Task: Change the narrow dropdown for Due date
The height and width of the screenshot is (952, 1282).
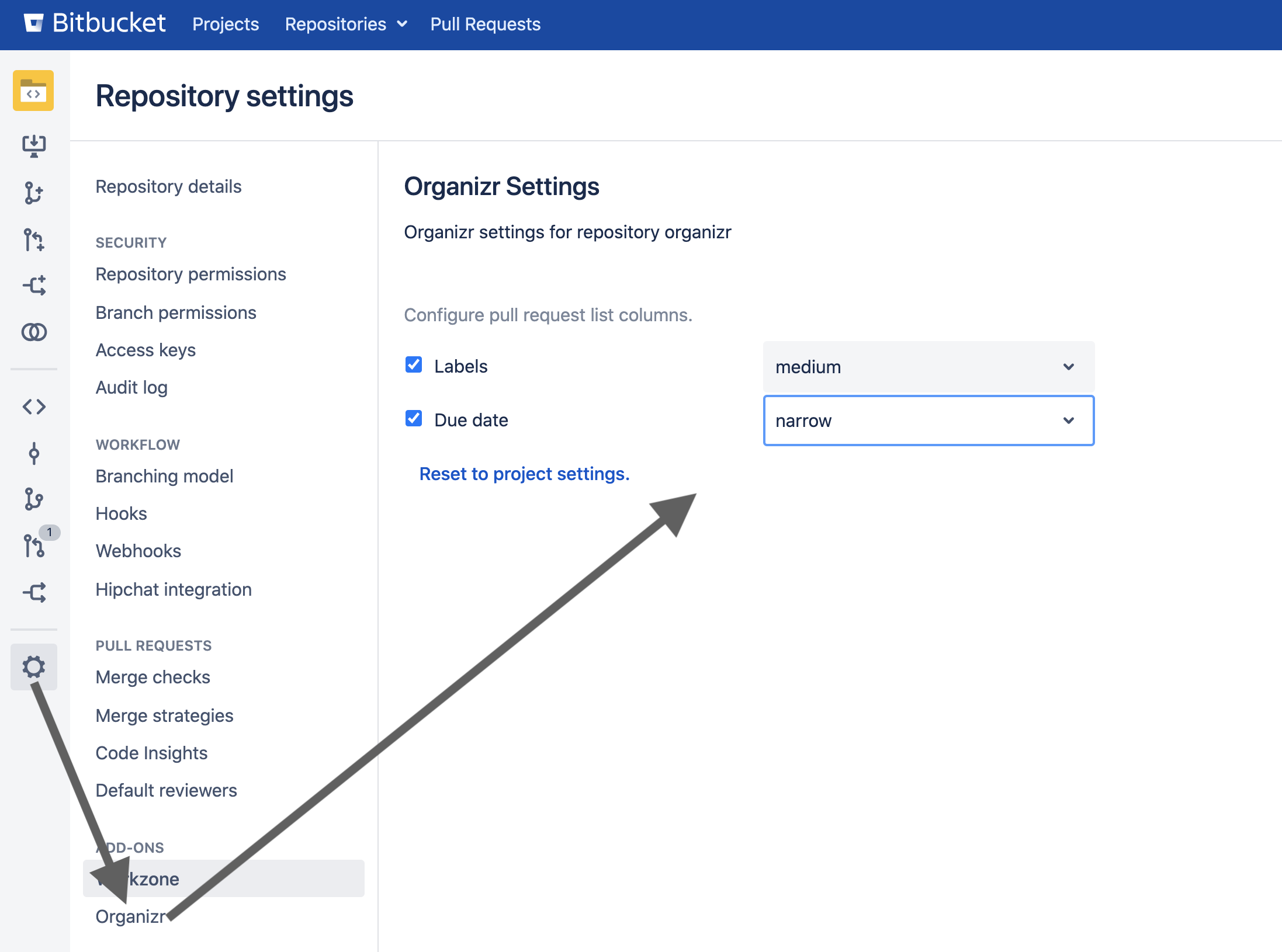Action: pyautogui.click(x=928, y=421)
